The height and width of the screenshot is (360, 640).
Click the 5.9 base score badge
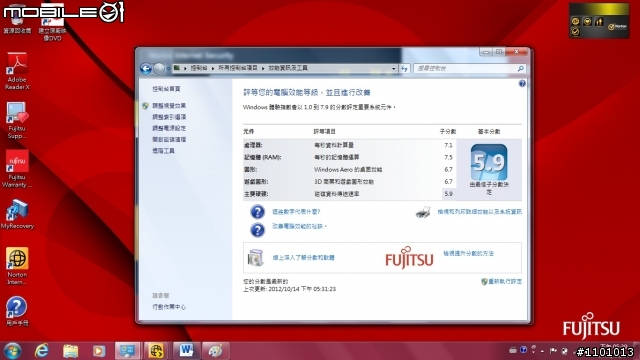pyautogui.click(x=489, y=162)
